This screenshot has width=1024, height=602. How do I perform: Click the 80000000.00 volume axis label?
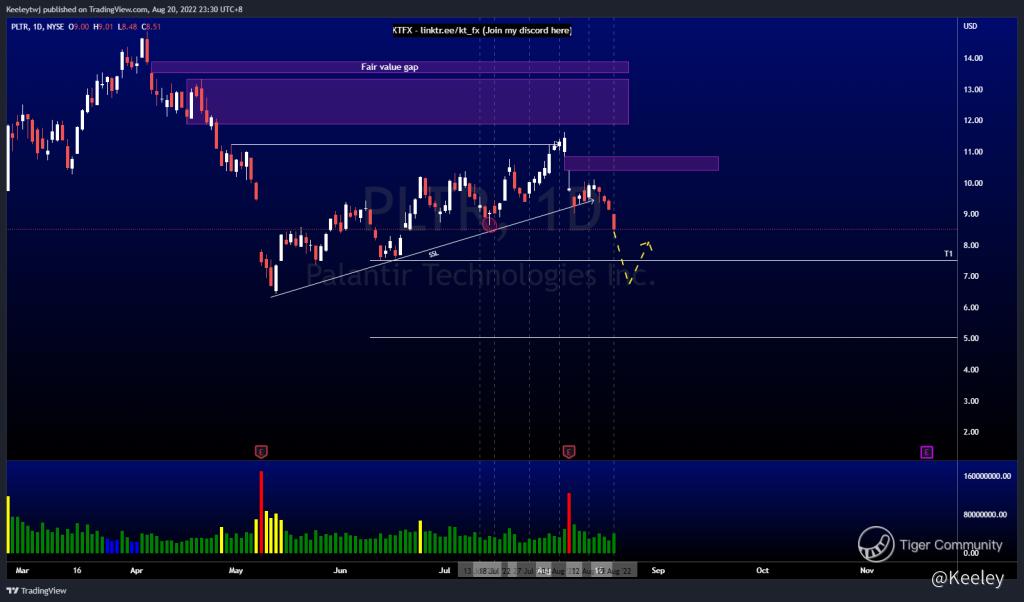point(985,515)
